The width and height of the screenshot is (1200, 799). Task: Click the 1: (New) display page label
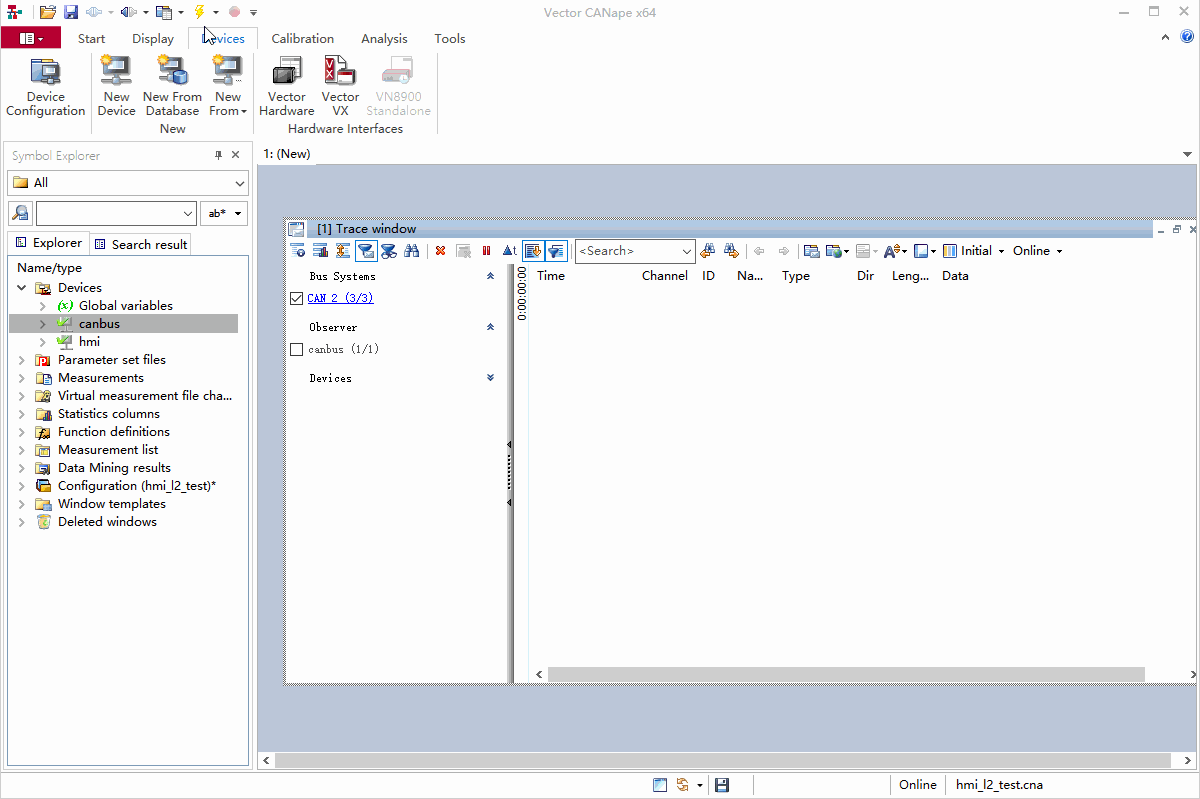click(x=287, y=154)
